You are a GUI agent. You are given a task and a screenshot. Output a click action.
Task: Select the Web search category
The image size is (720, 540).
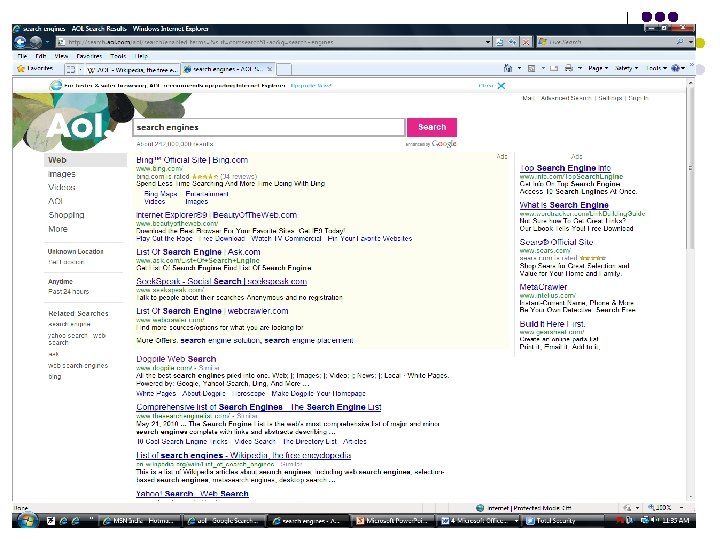[85, 160]
